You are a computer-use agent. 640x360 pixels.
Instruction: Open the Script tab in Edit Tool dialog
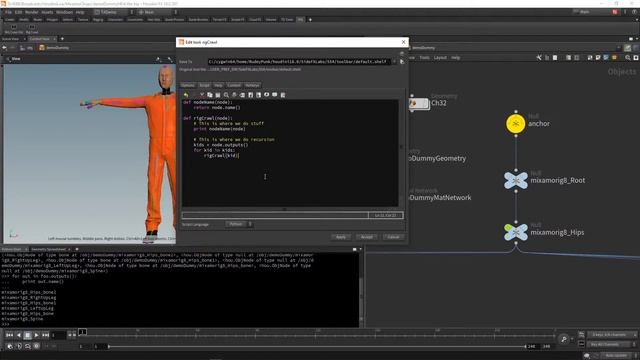click(204, 85)
